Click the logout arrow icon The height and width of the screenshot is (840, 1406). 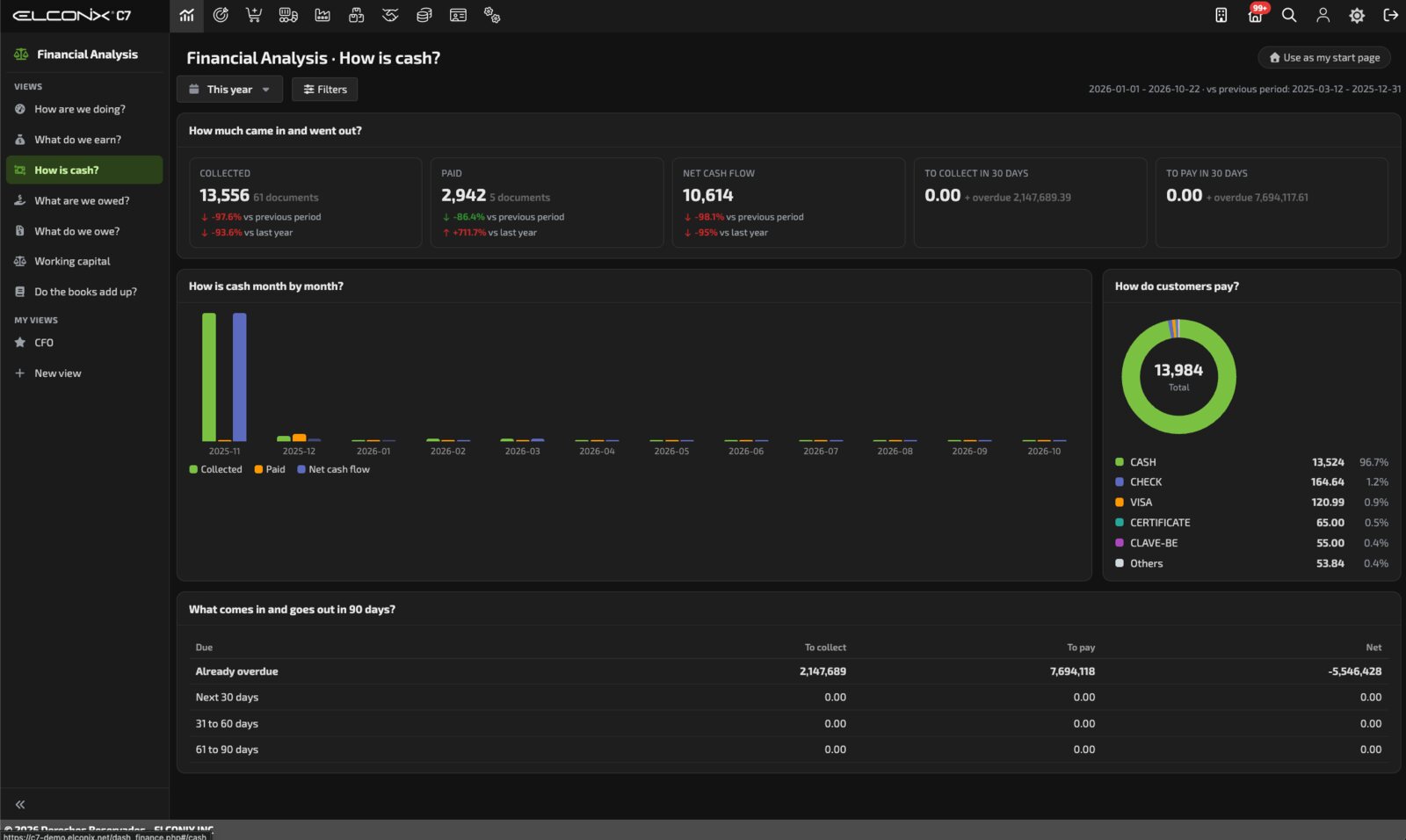[1390, 15]
